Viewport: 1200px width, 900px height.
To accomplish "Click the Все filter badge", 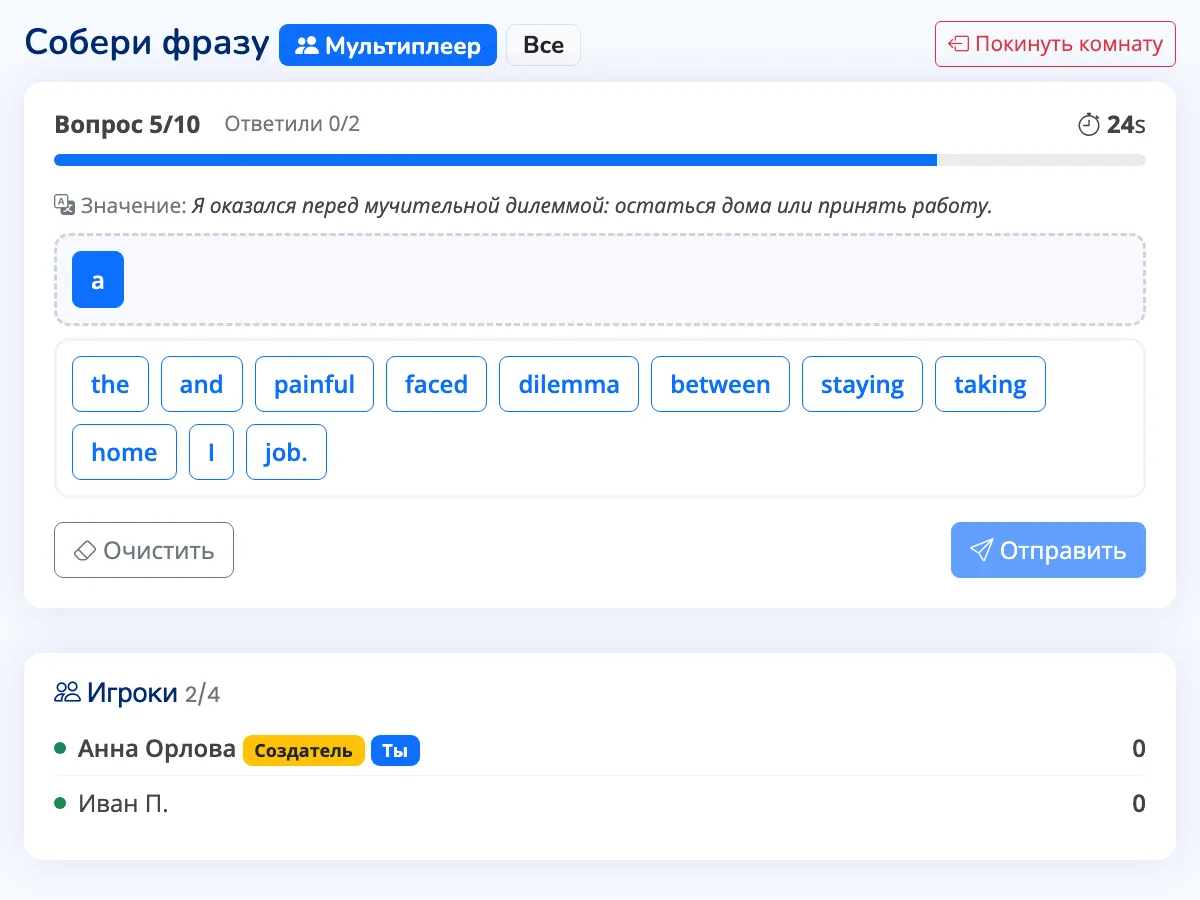I will coord(543,45).
